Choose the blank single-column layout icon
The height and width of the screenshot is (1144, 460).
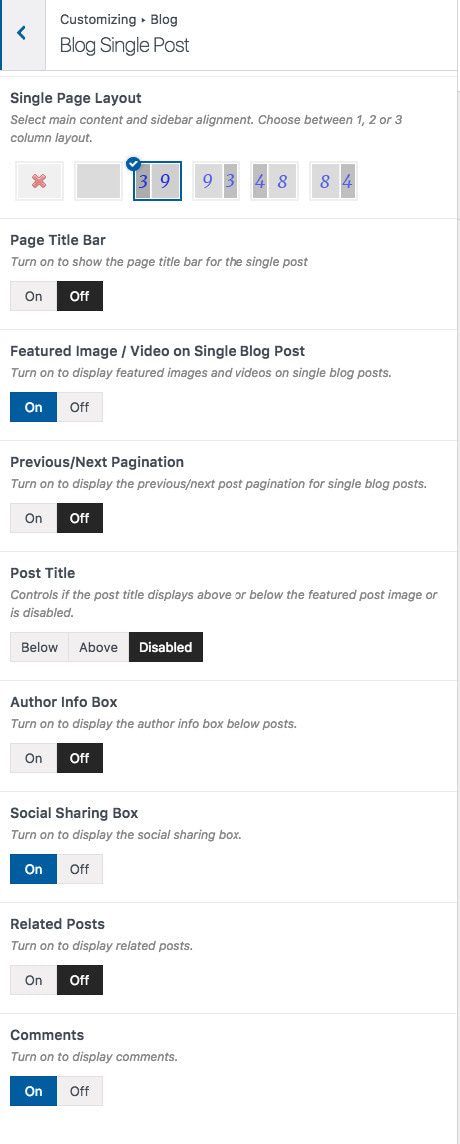point(99,181)
